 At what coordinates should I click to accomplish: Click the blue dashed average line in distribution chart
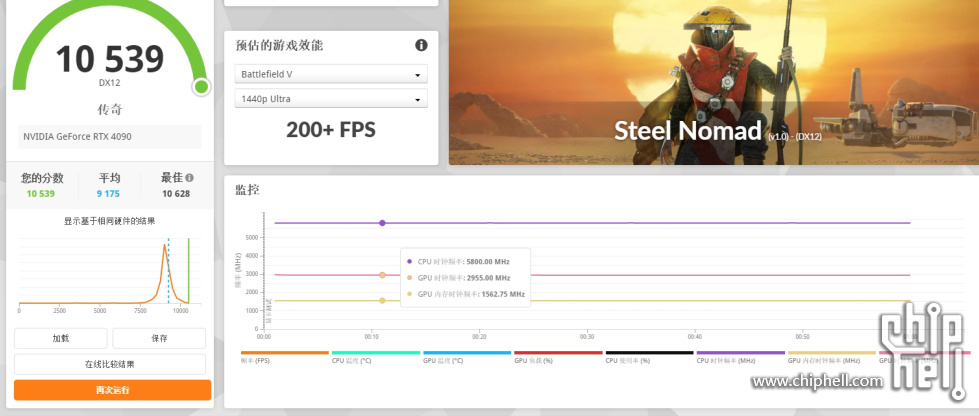pos(168,270)
